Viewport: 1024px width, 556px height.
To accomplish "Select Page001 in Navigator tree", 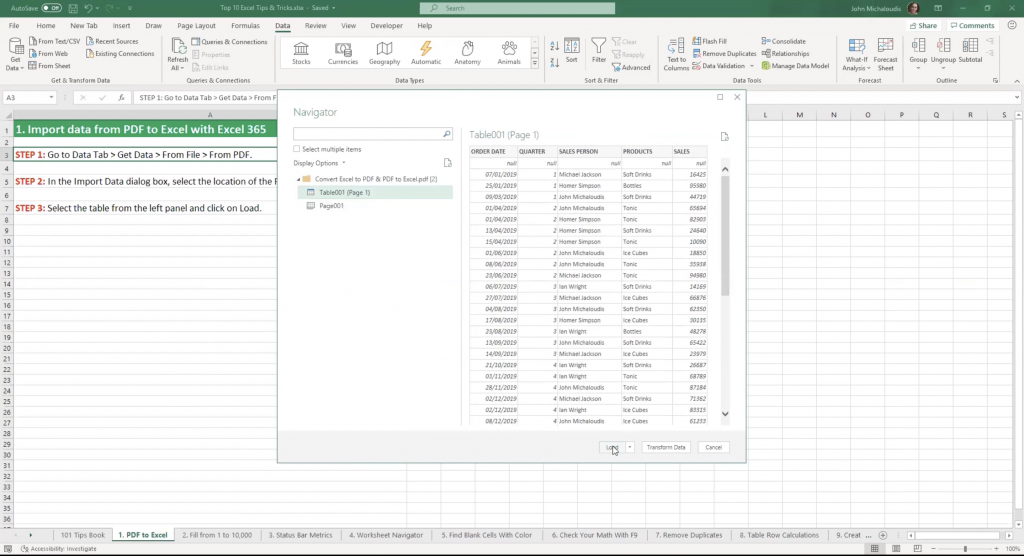I will coord(331,206).
